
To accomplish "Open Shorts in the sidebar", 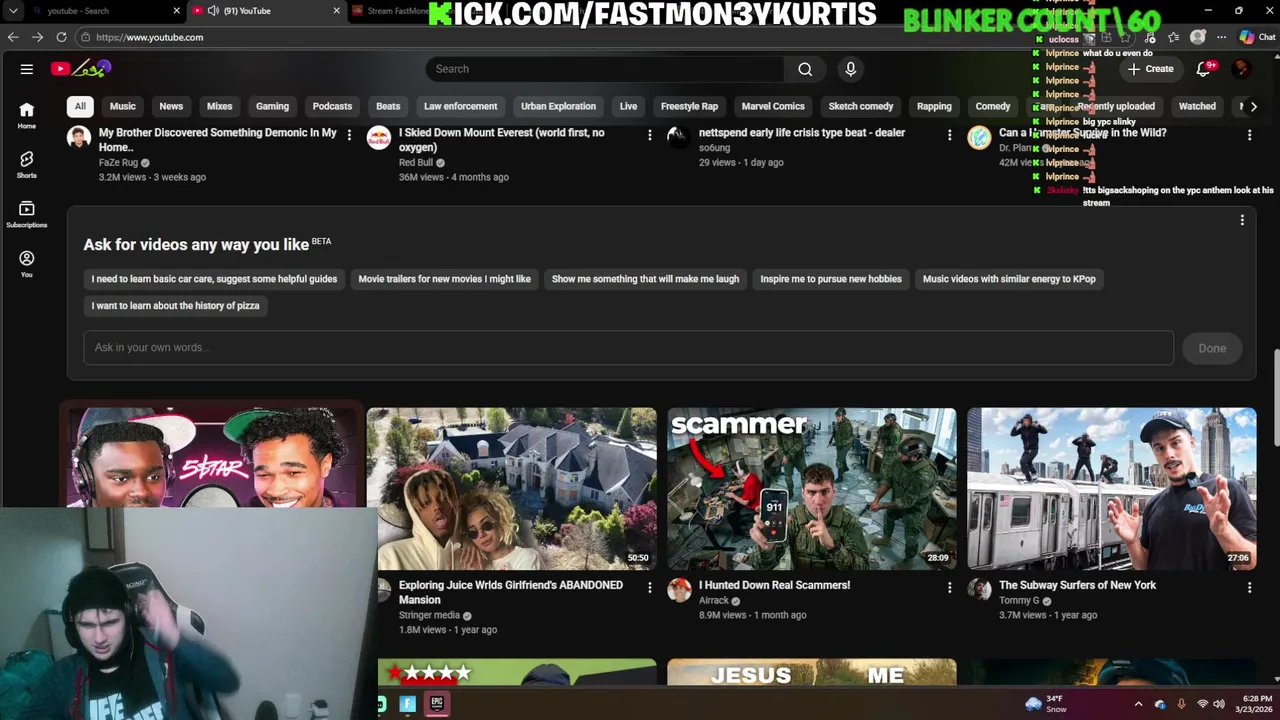I will [x=27, y=165].
